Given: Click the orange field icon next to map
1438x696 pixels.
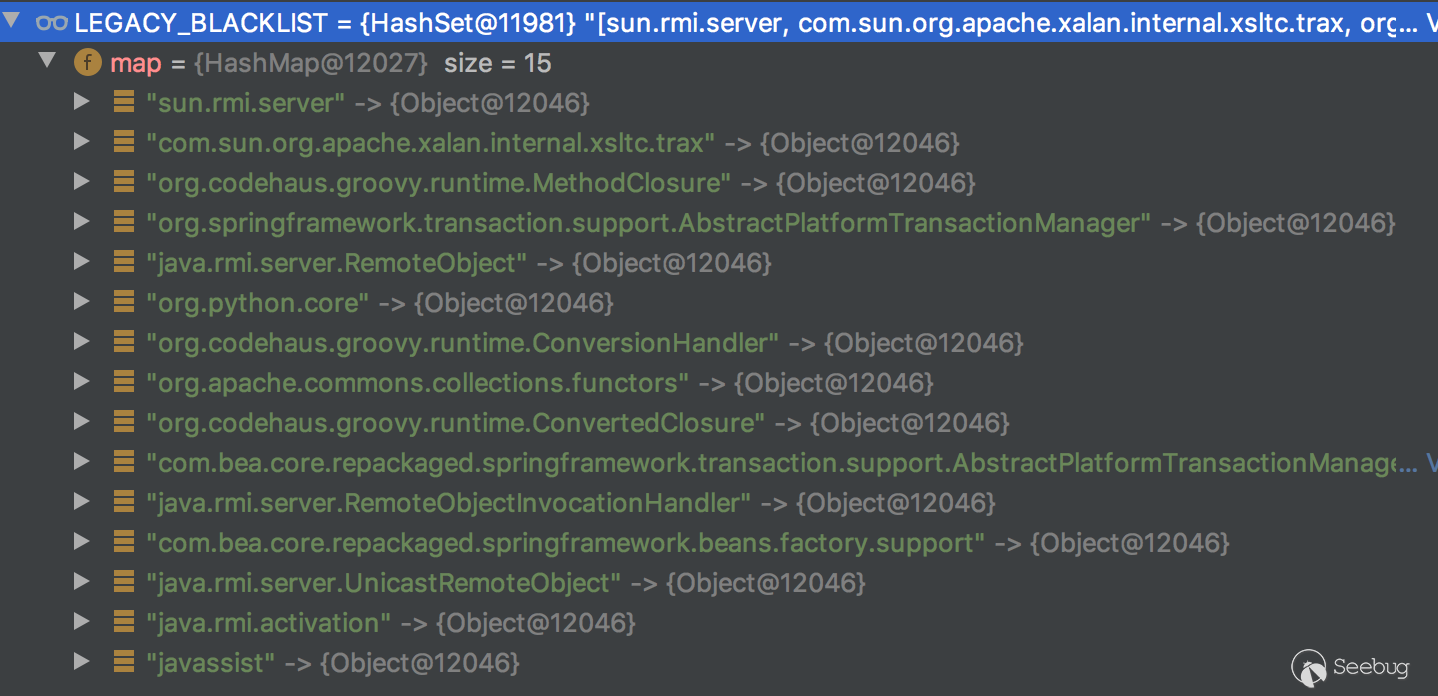Looking at the screenshot, I should (x=88, y=64).
